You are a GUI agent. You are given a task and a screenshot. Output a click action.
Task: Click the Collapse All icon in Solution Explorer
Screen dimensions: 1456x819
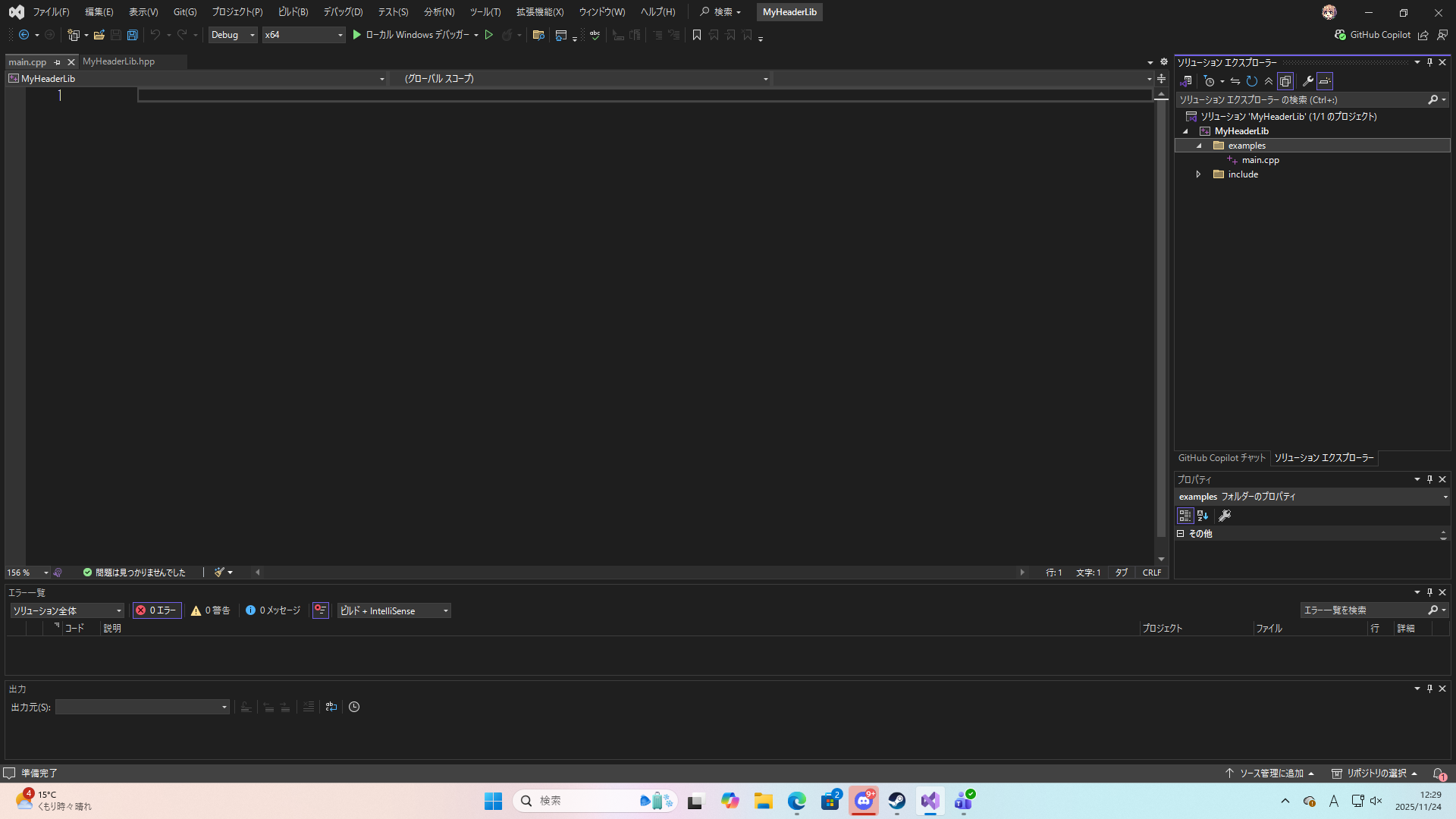pos(1269,81)
